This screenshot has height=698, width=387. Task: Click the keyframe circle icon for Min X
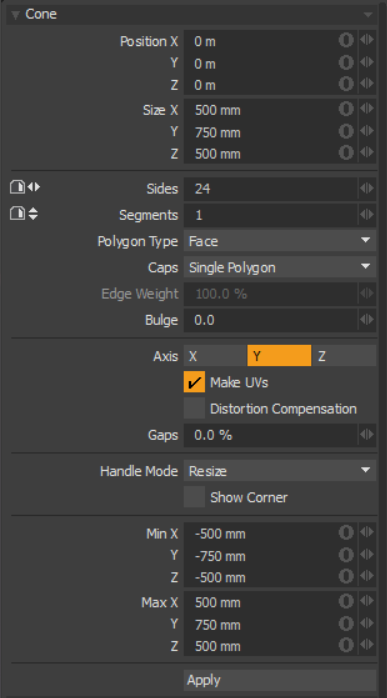346,533
